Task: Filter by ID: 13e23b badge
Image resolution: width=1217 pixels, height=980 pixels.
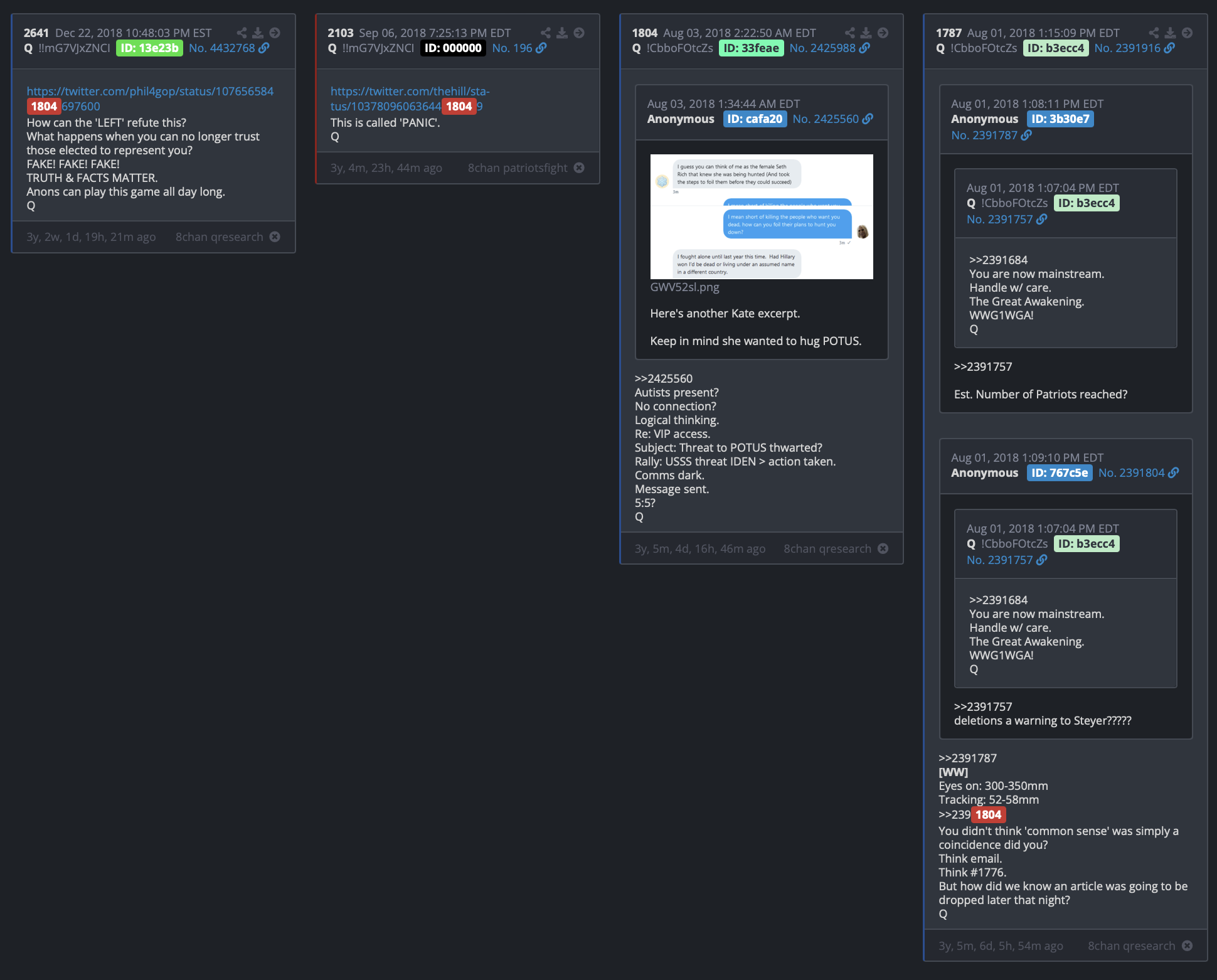Action: click(149, 48)
